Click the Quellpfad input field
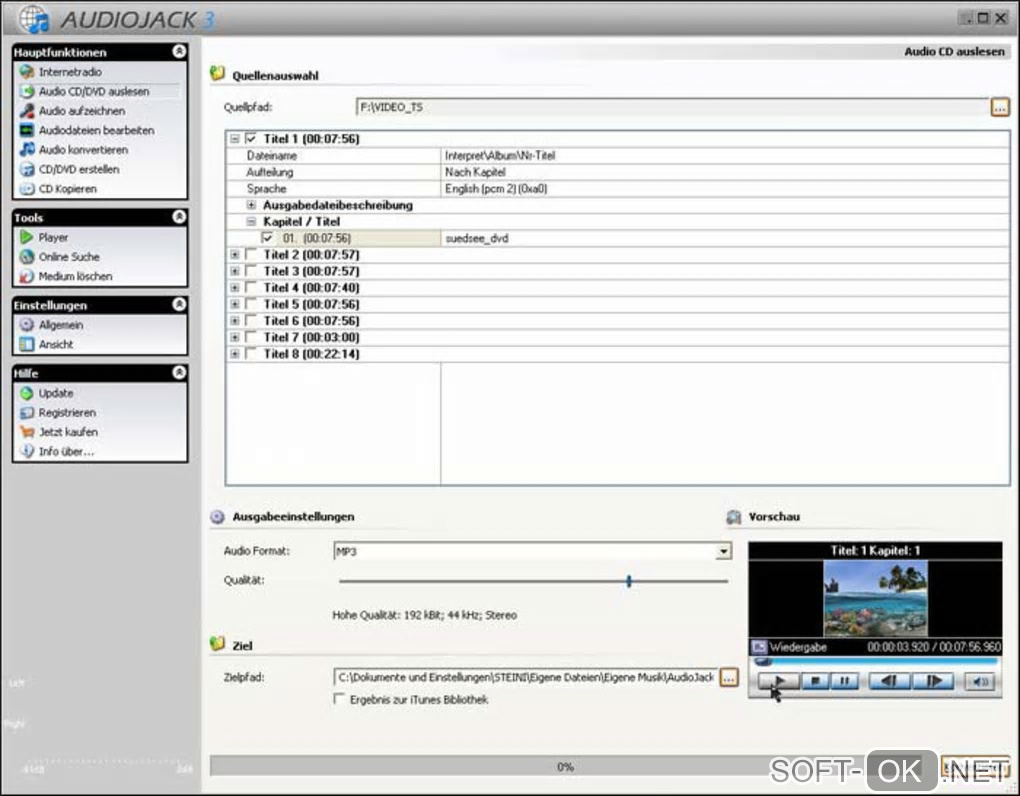Screen dimensions: 1020x796 (x=672, y=107)
